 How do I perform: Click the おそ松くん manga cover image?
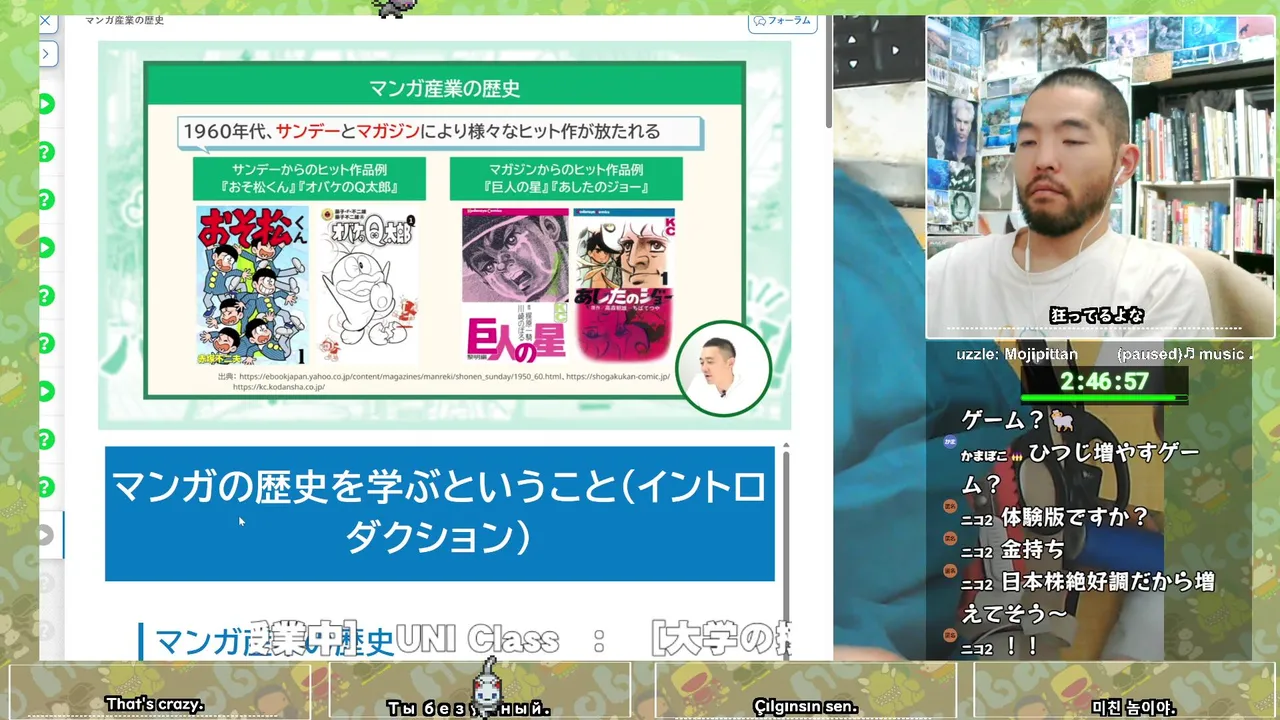252,286
